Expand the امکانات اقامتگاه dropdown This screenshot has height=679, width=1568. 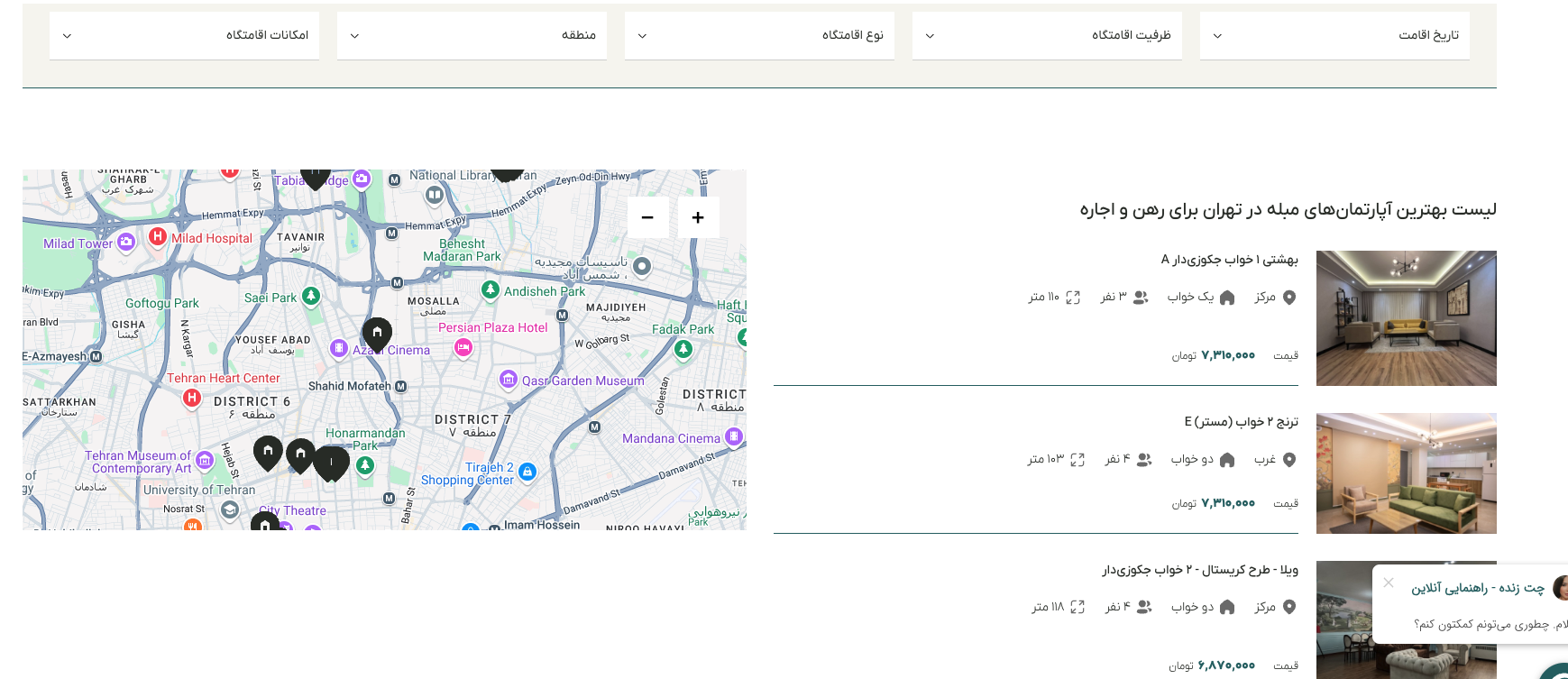coord(184,35)
